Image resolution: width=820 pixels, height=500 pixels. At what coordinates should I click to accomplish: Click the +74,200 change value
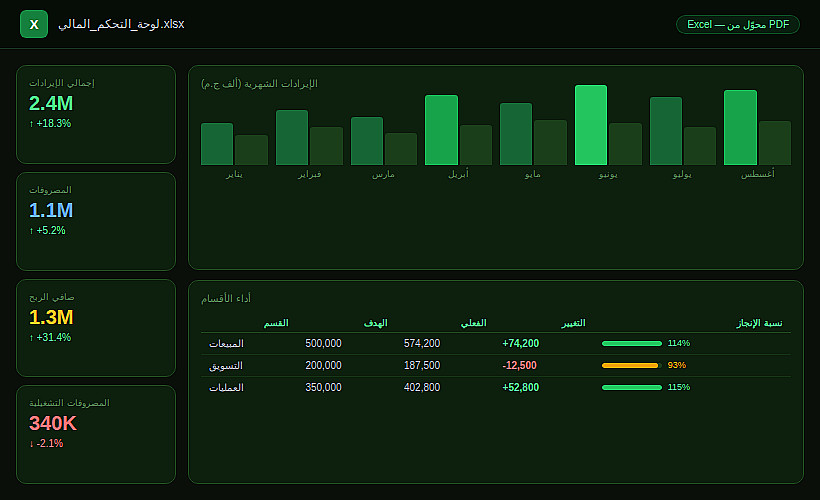pos(520,344)
